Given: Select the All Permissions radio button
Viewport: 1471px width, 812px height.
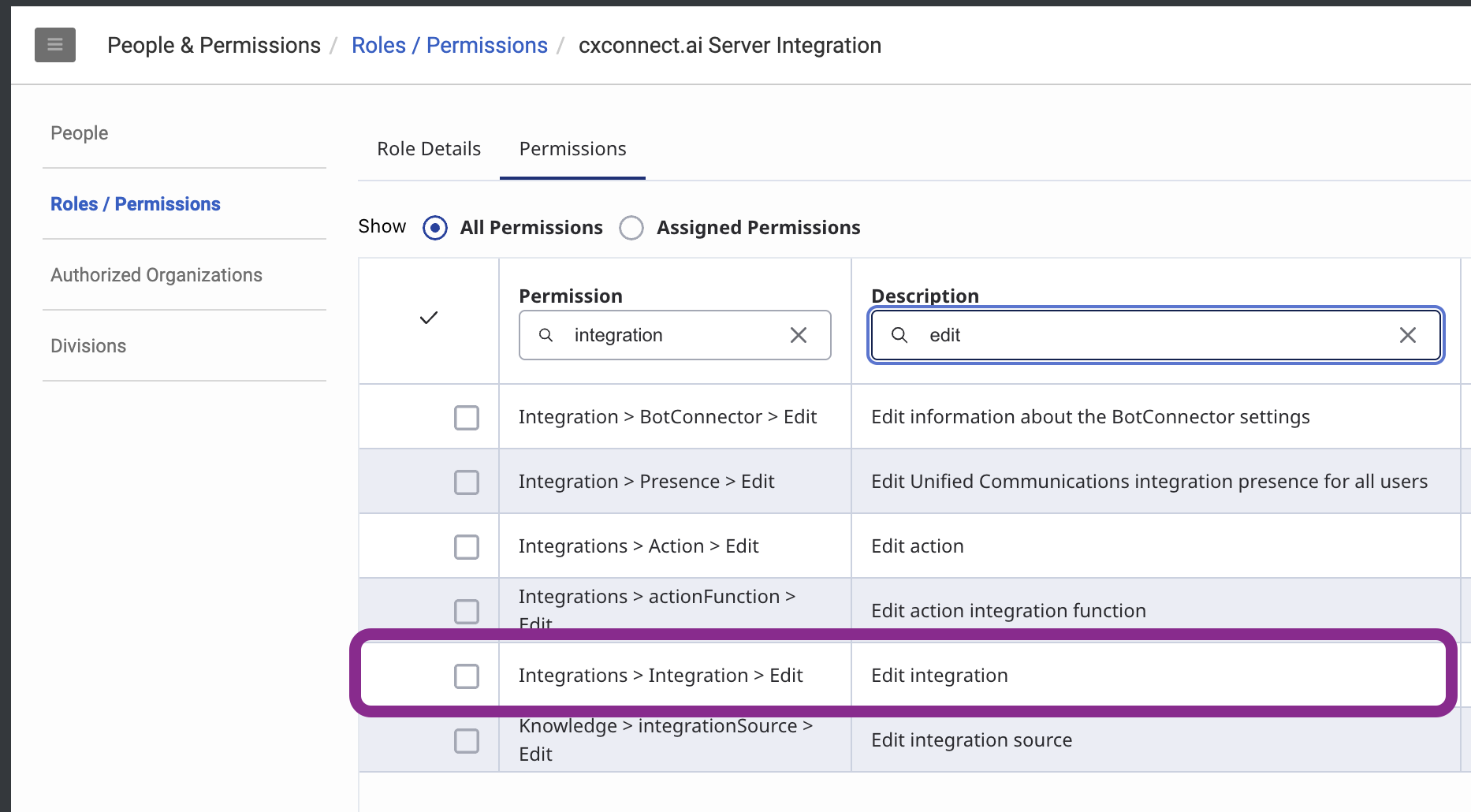Looking at the screenshot, I should [435, 228].
